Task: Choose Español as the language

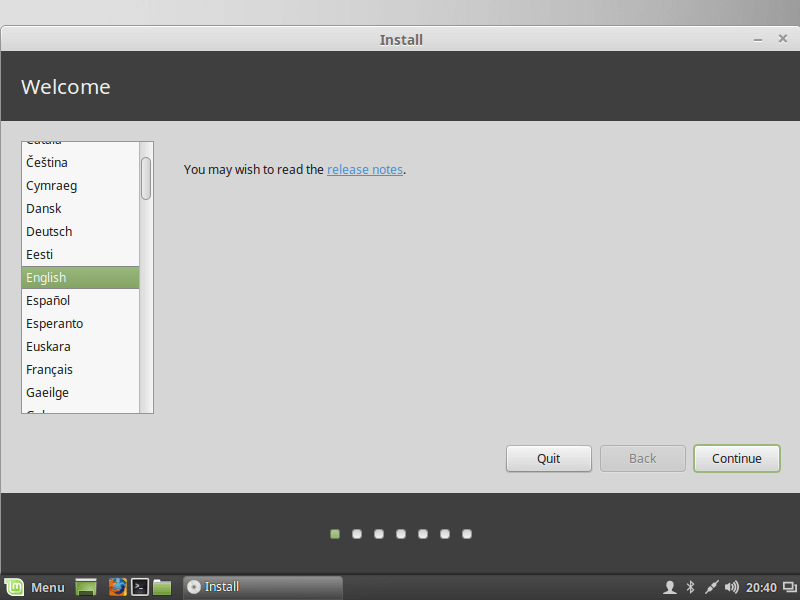Action: click(80, 300)
